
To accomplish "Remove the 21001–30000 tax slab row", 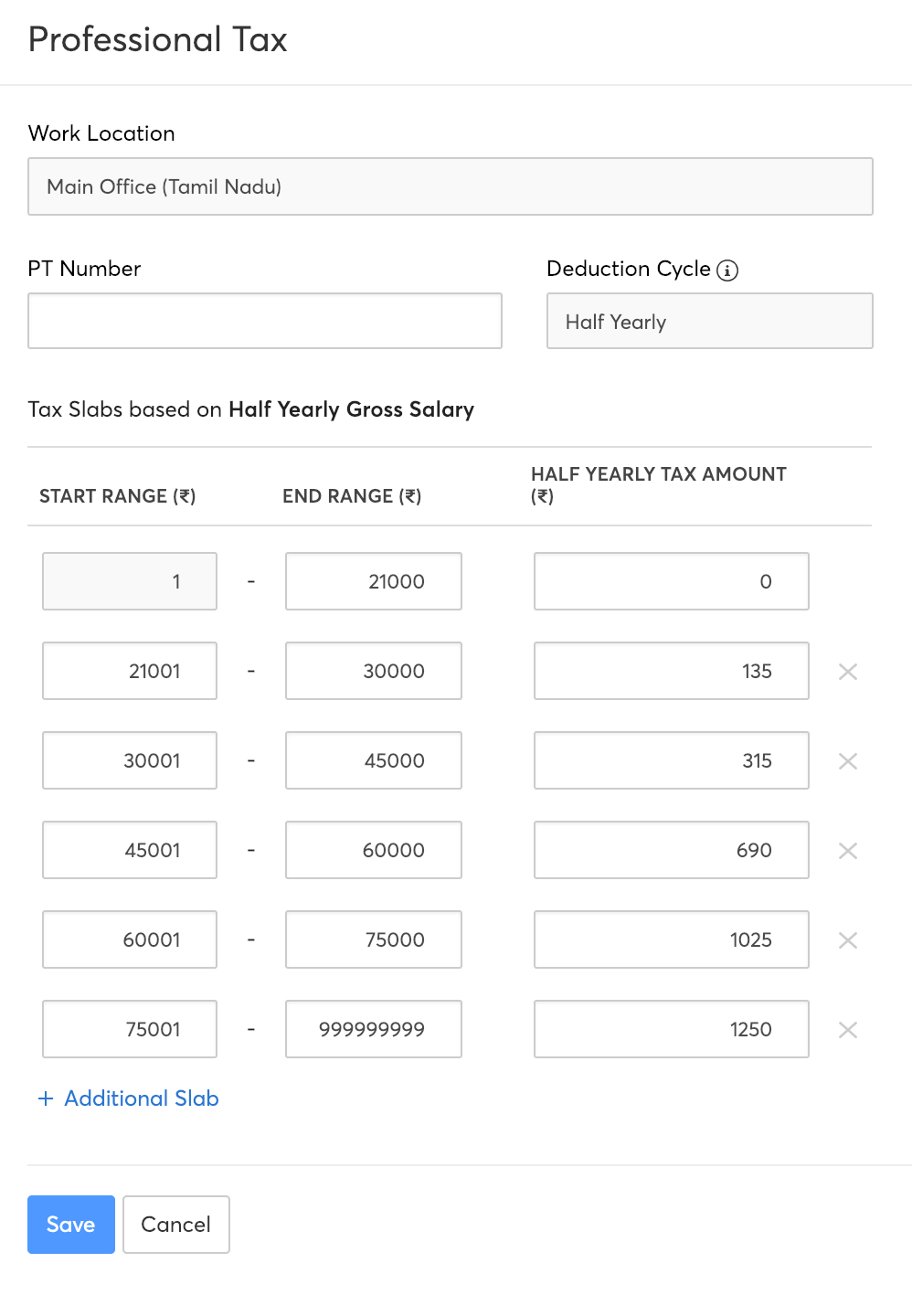I will (848, 672).
